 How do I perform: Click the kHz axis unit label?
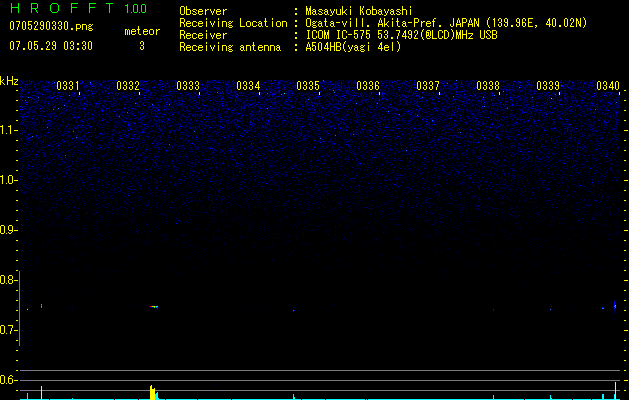pos(9,81)
